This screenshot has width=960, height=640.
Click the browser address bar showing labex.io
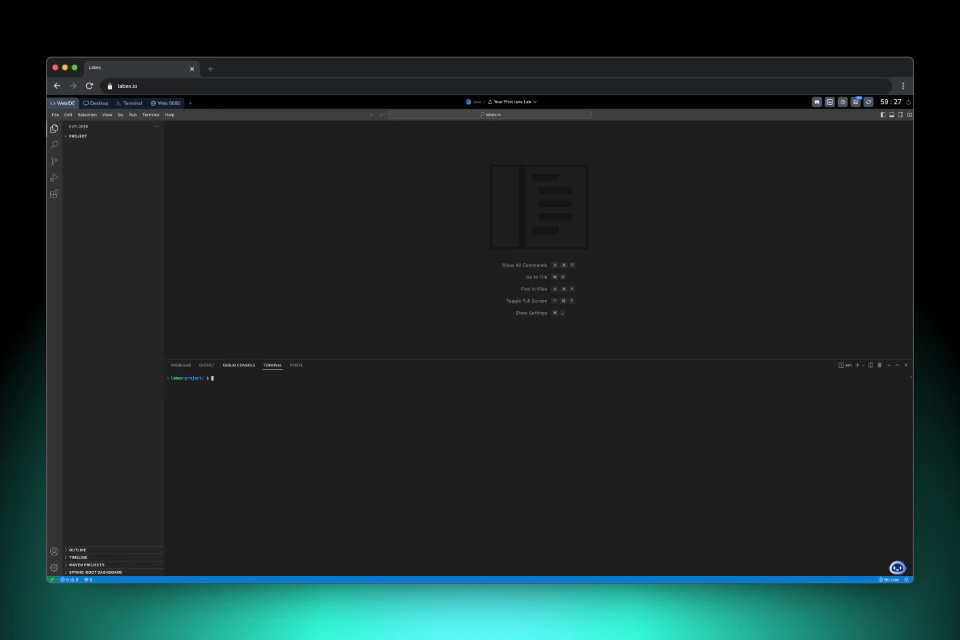point(130,86)
